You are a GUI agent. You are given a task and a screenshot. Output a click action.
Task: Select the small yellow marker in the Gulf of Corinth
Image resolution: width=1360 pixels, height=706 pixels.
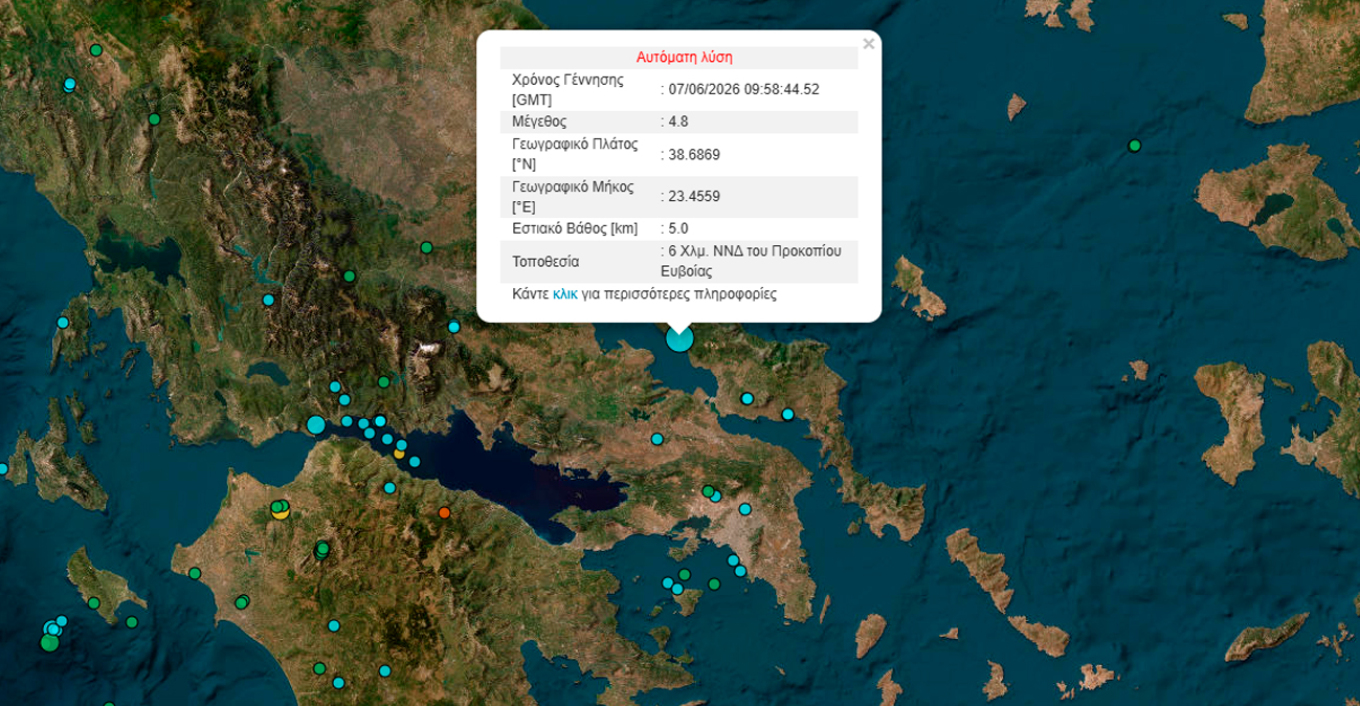[x=400, y=454]
